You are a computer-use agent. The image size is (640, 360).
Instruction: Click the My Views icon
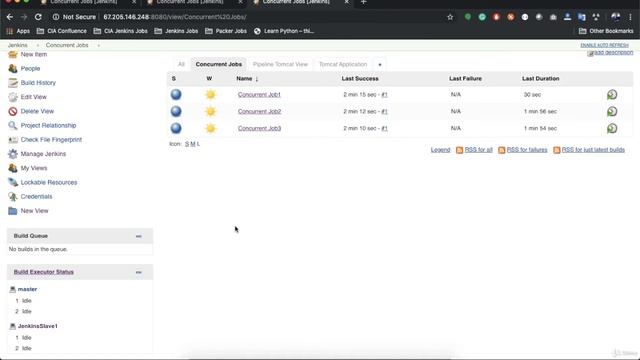pos(13,168)
